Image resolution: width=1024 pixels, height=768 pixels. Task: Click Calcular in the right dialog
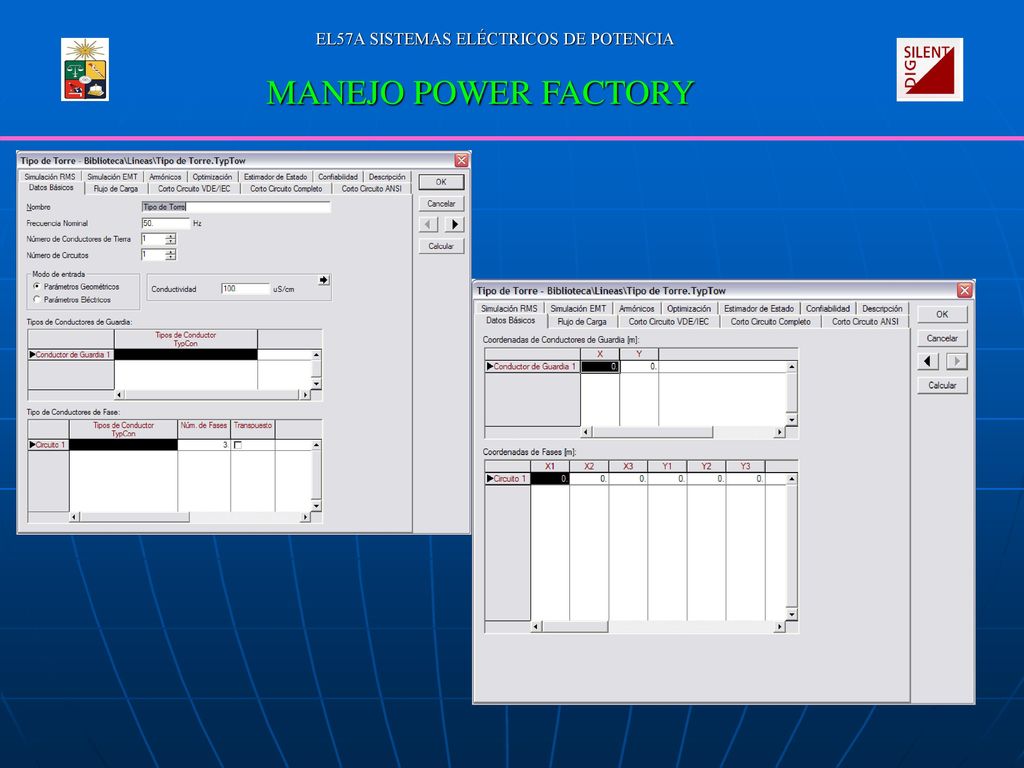(x=942, y=385)
